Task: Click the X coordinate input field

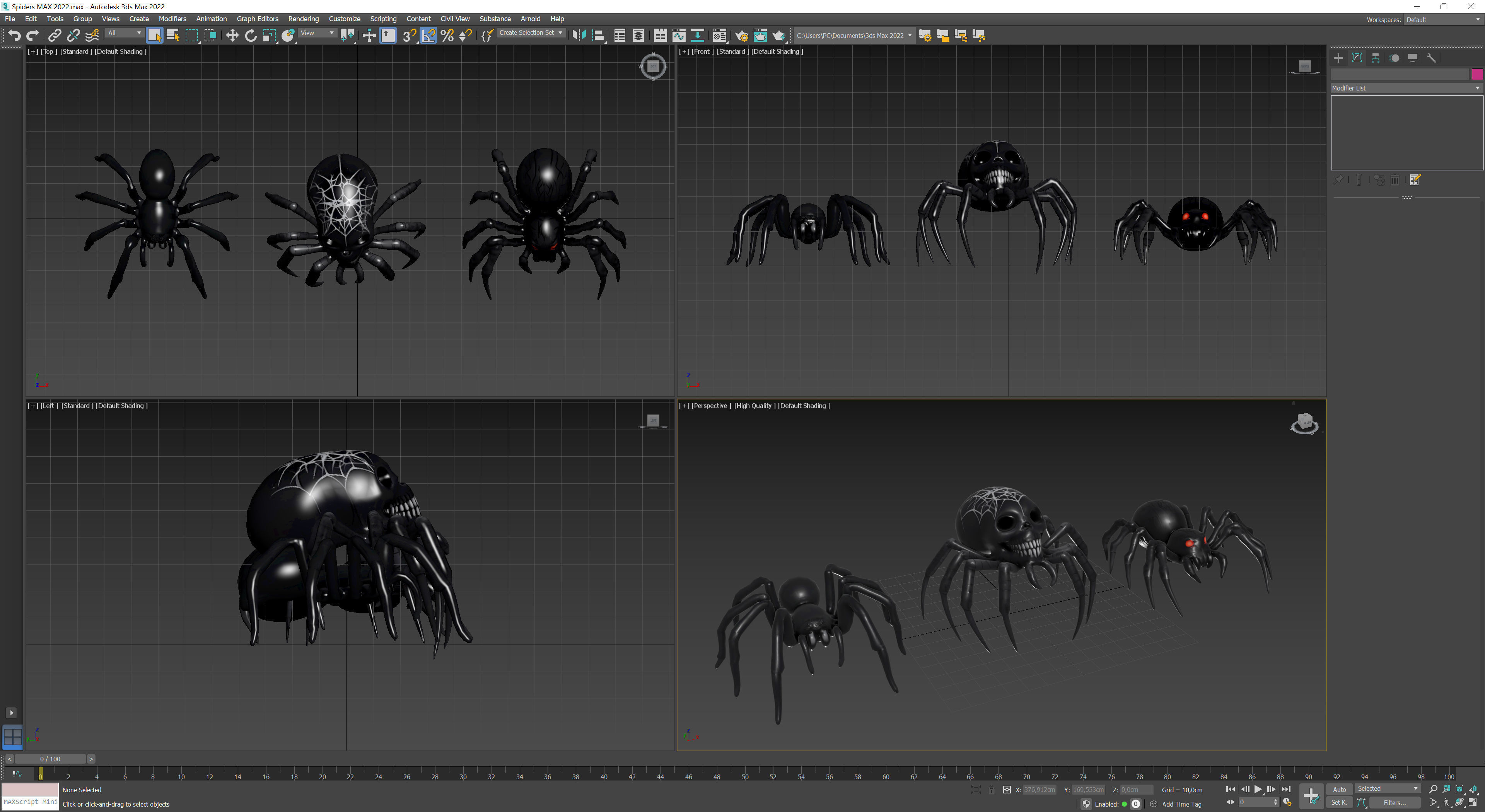Action: [x=1039, y=790]
